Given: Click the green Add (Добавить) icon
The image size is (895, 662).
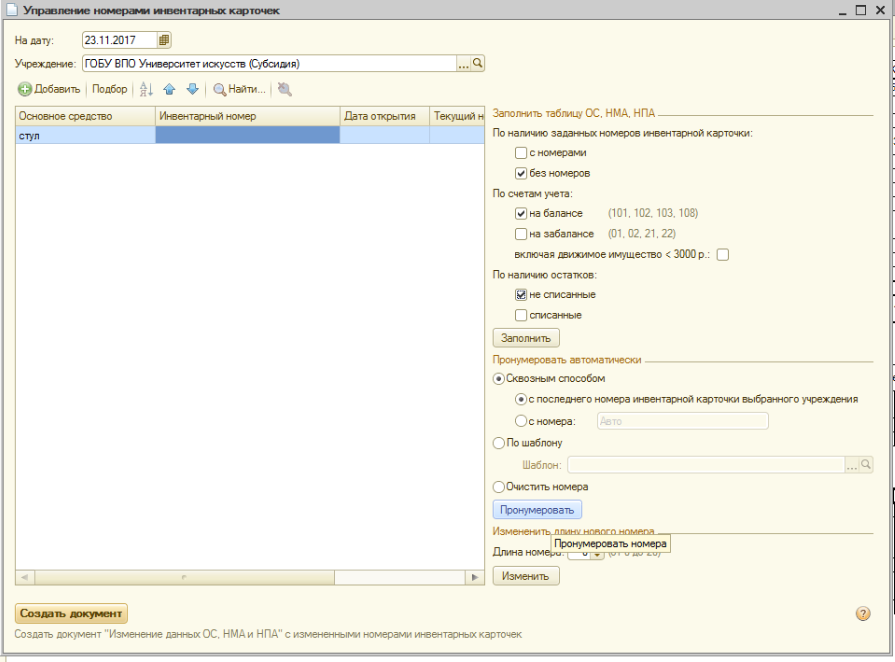Looking at the screenshot, I should point(25,89).
